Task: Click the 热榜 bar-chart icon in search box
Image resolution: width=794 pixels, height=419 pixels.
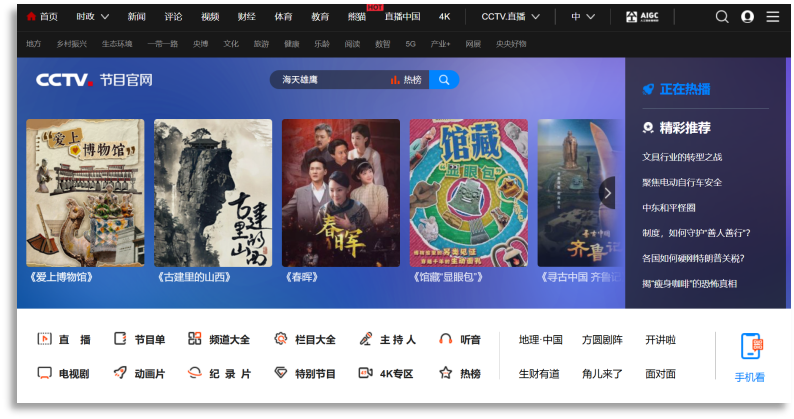Action: click(x=395, y=80)
